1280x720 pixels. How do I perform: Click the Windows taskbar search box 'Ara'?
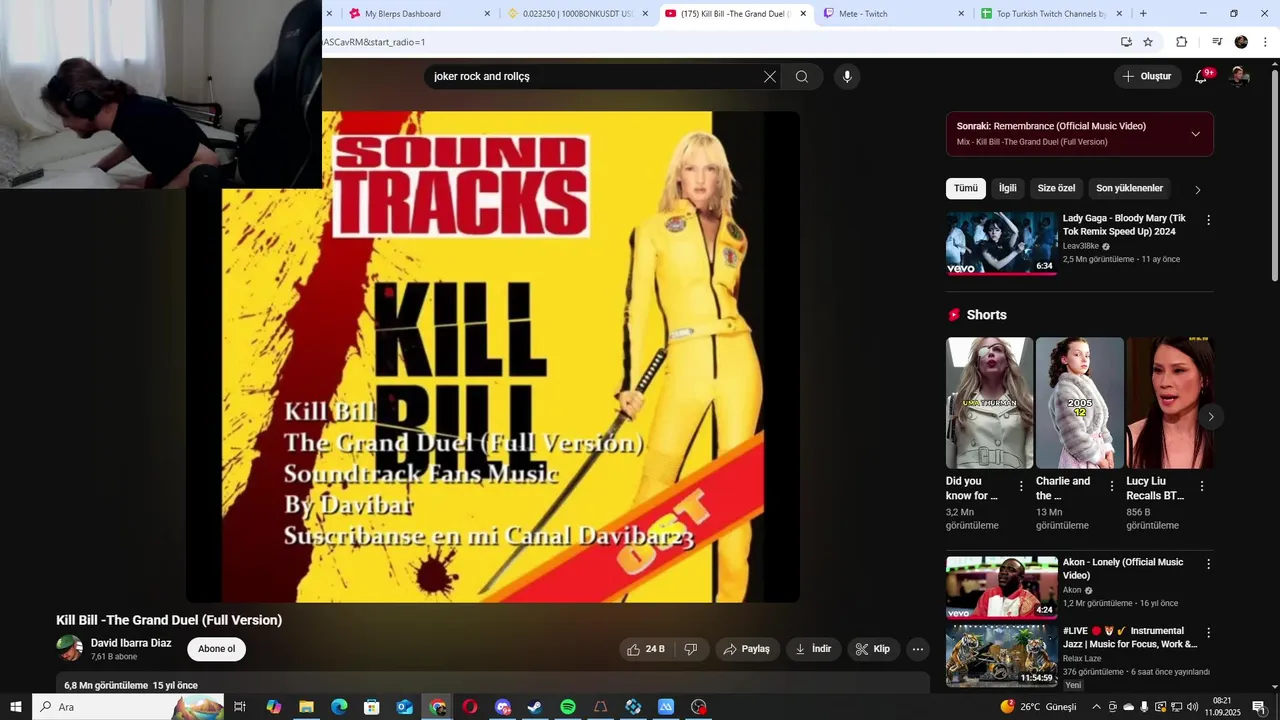128,707
